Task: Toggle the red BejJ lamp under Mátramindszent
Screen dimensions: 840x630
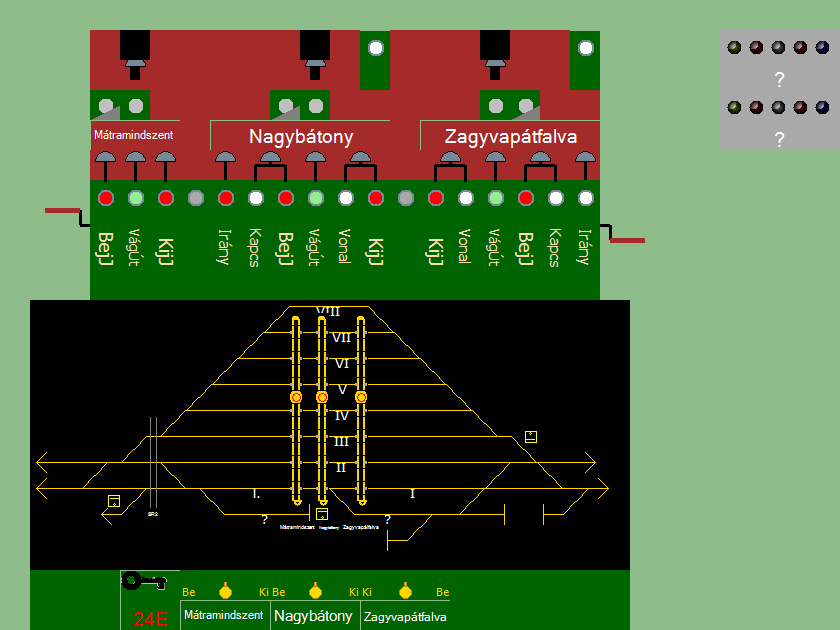Action: [x=105, y=198]
